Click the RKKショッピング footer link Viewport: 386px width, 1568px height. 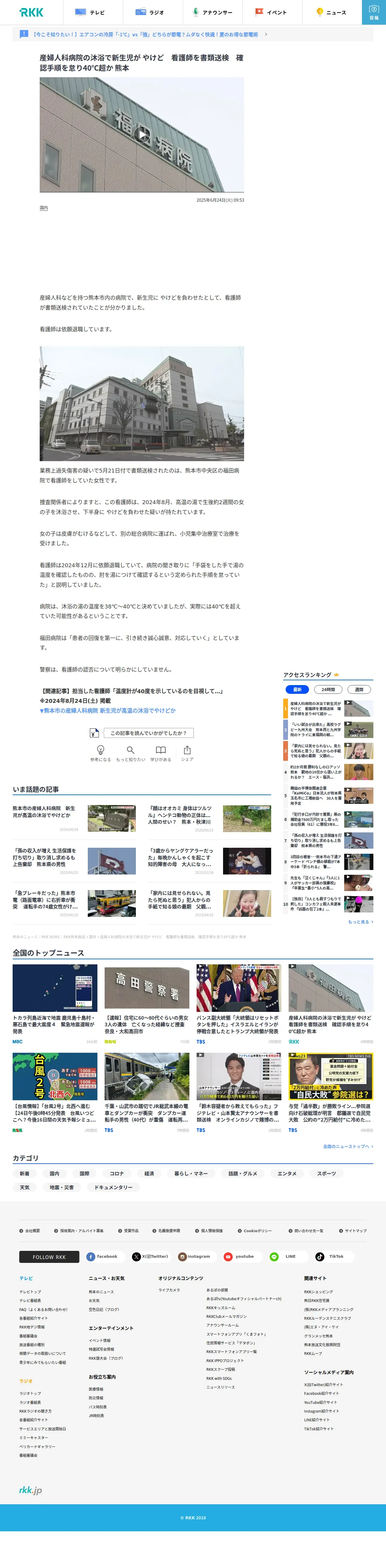(318, 1292)
